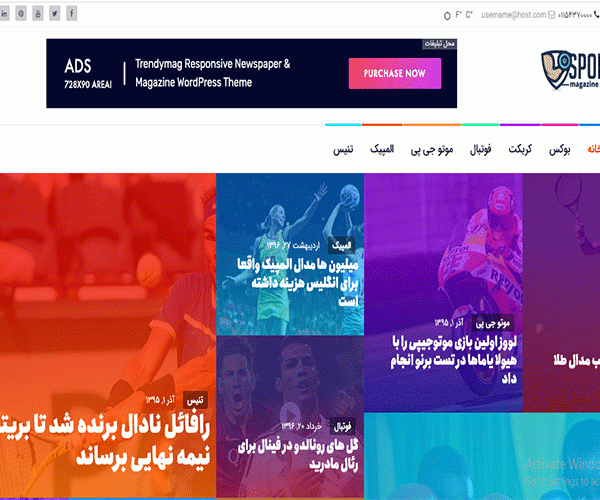The height and width of the screenshot is (500, 600).
Task: Open the المپیک menu item
Action: 382,149
